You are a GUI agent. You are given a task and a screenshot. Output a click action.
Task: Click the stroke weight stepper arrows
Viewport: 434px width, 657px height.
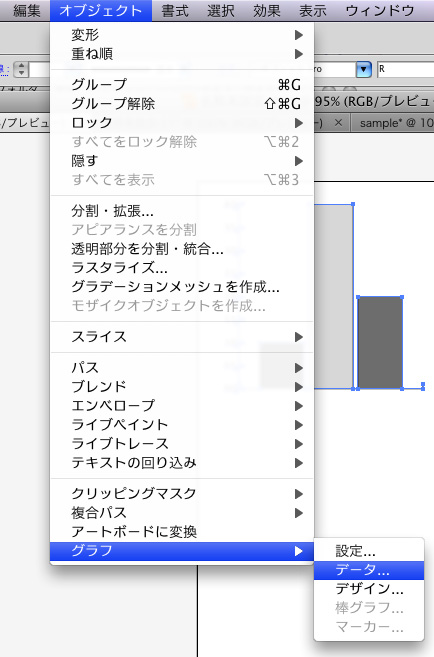(21, 69)
